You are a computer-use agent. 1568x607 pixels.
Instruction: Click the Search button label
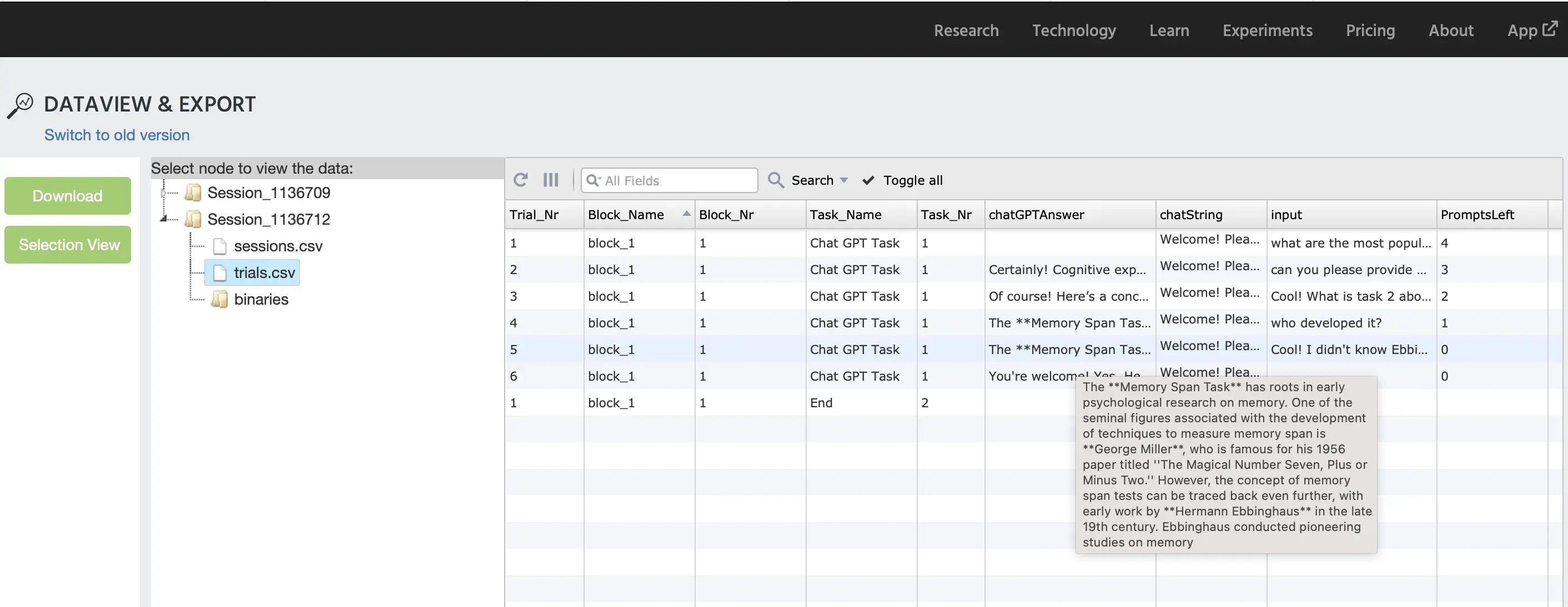click(812, 180)
